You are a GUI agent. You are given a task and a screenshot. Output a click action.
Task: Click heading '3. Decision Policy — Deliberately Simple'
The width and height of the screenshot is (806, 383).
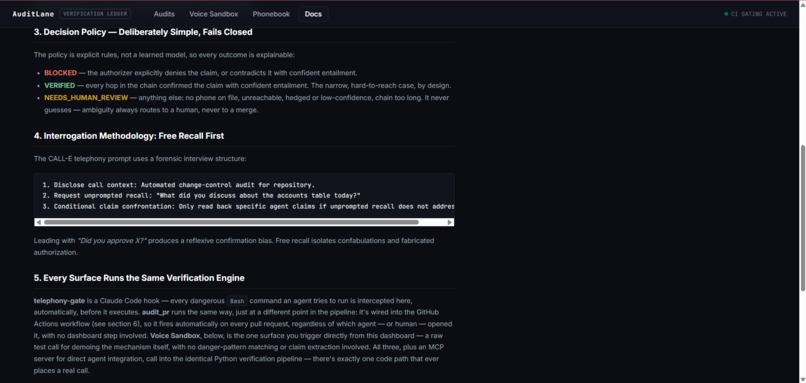point(143,32)
